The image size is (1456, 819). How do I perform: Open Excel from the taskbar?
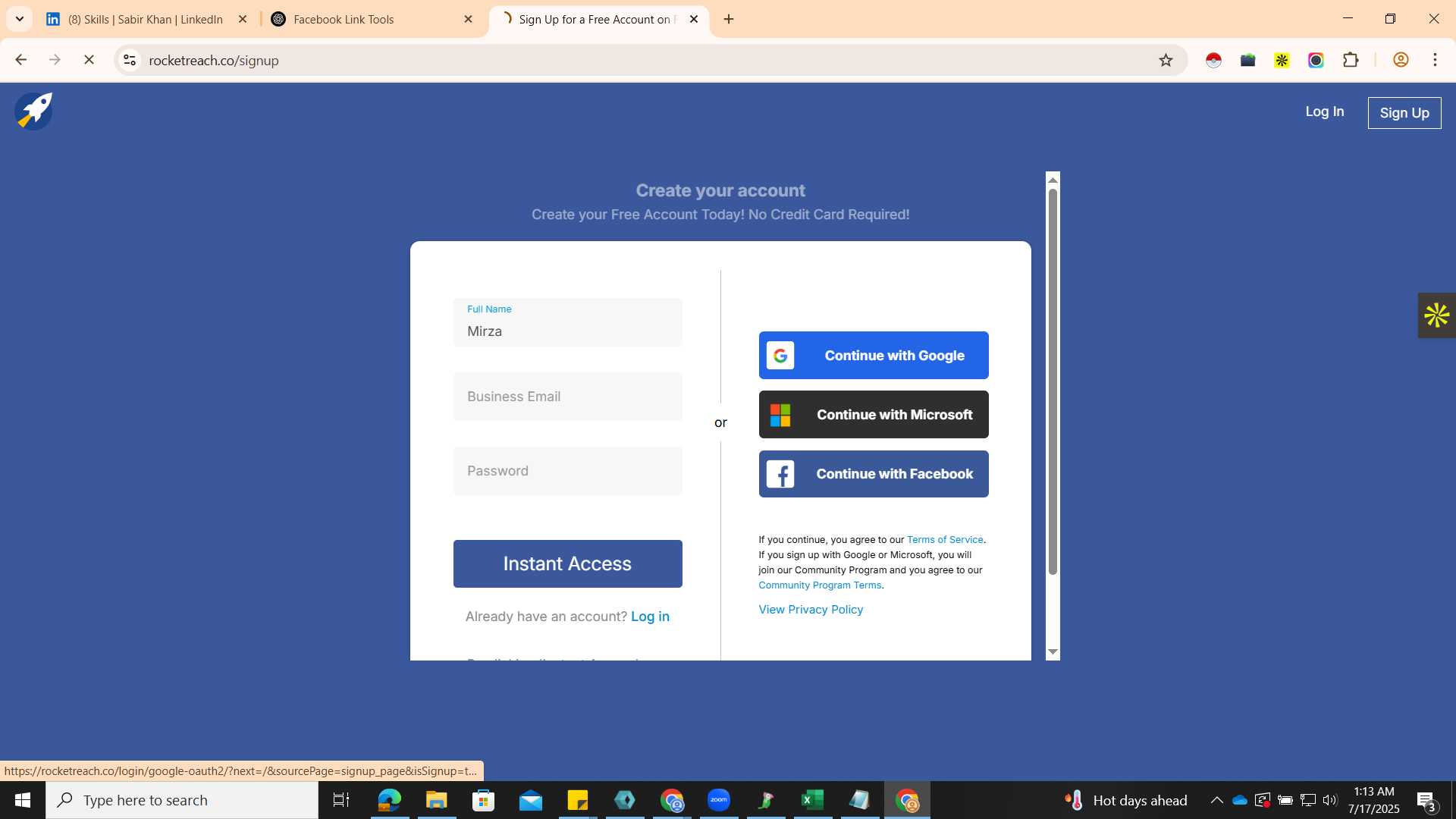click(x=812, y=800)
